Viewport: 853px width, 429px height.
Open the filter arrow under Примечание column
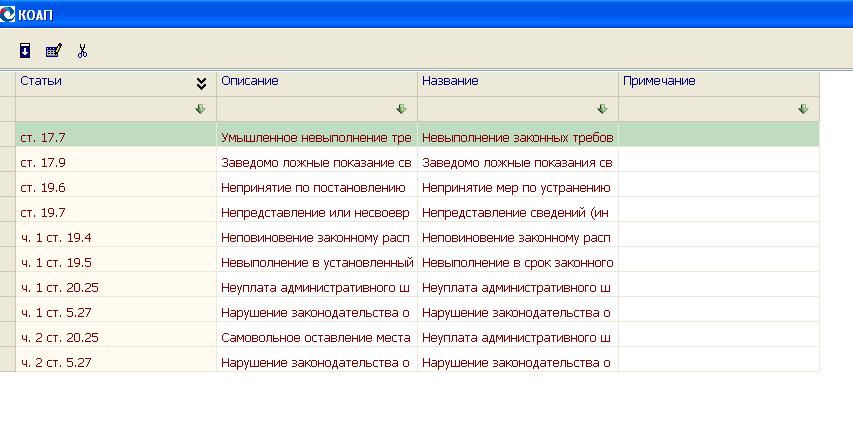coord(803,109)
